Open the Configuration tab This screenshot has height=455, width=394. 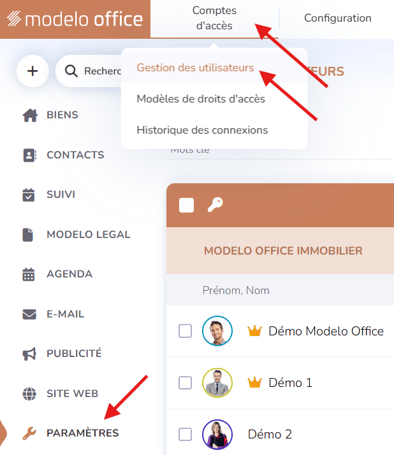pos(337,18)
